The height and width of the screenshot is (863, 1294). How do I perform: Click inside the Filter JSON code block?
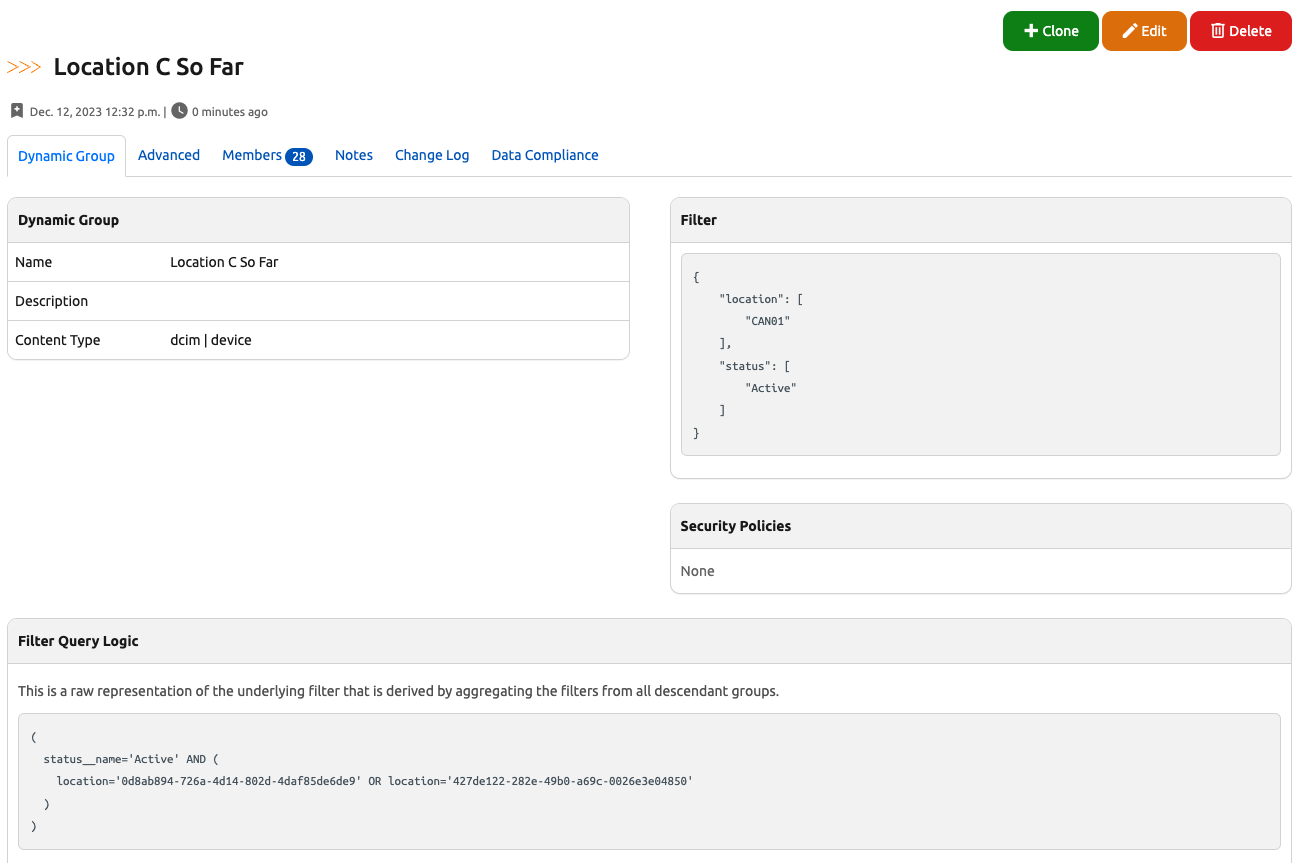click(x=974, y=354)
